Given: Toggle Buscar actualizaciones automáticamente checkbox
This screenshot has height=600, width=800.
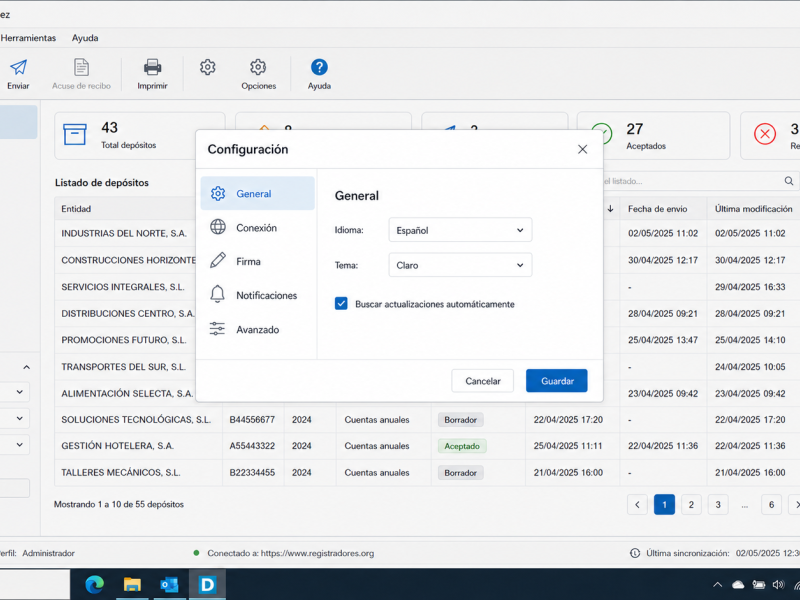Looking at the screenshot, I should [341, 304].
